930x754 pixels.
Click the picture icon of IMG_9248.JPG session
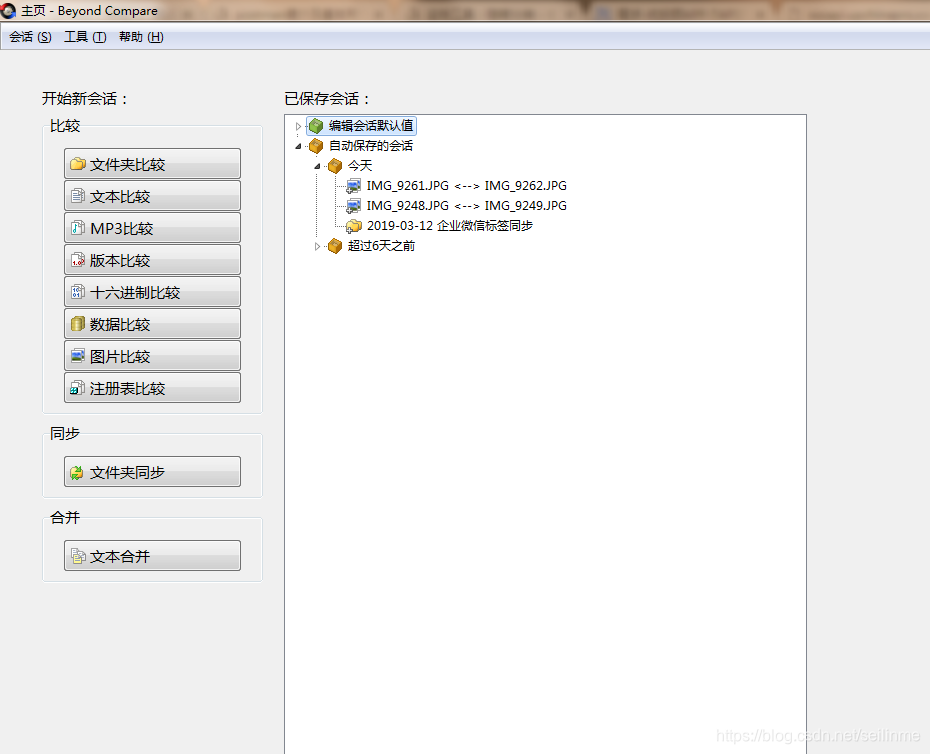(353, 206)
